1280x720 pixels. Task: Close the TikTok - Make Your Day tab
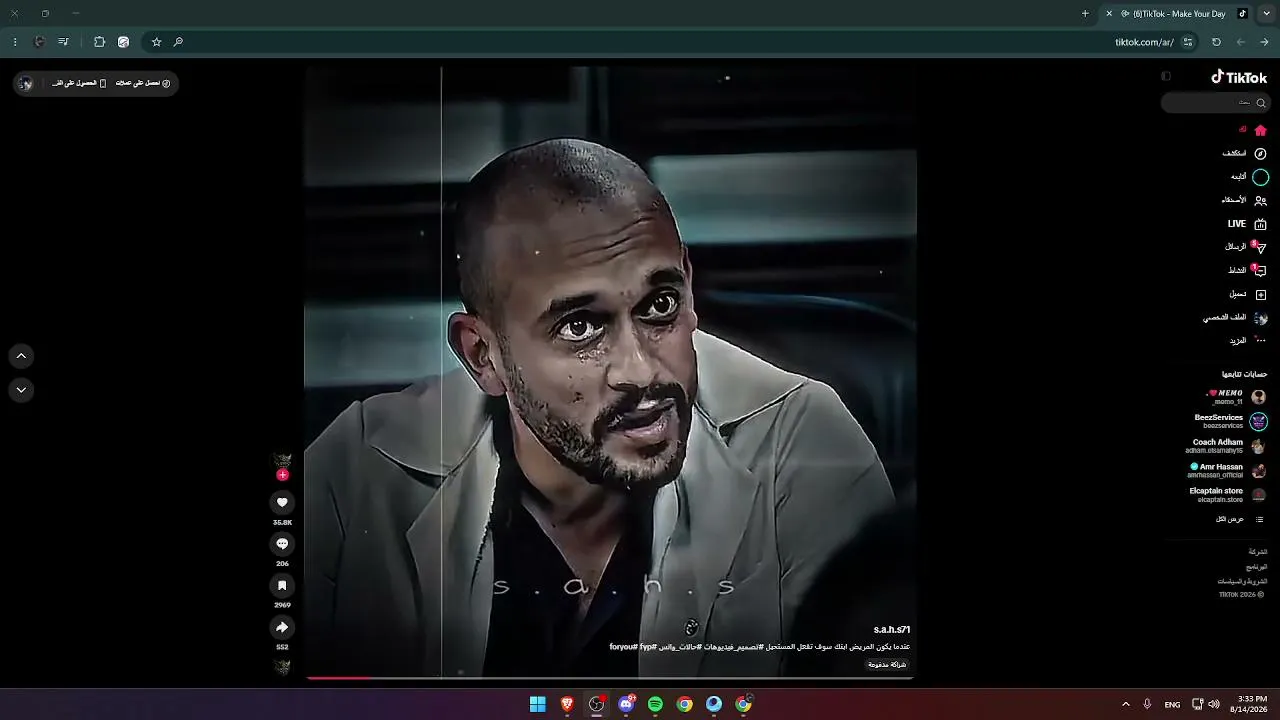(1109, 14)
